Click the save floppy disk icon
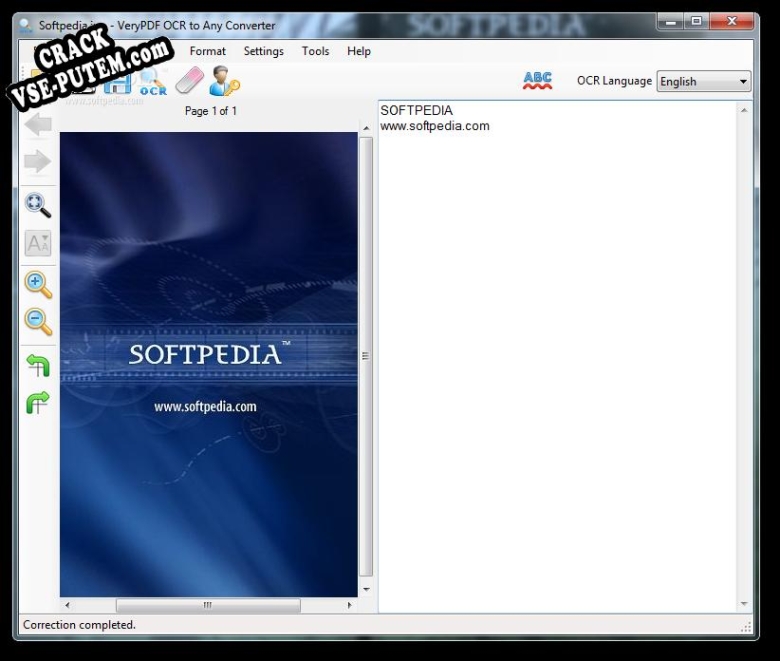 118,83
